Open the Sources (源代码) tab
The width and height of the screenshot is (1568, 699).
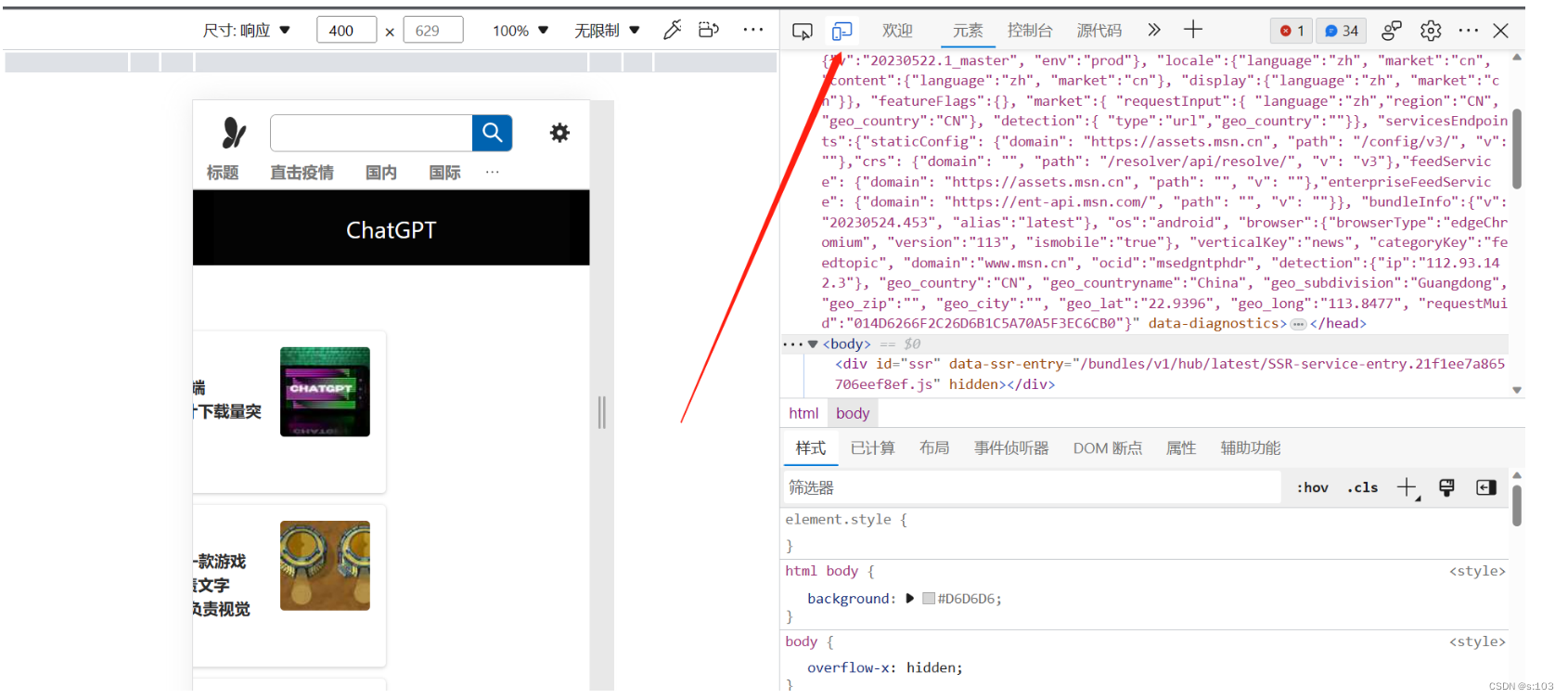point(1099,31)
